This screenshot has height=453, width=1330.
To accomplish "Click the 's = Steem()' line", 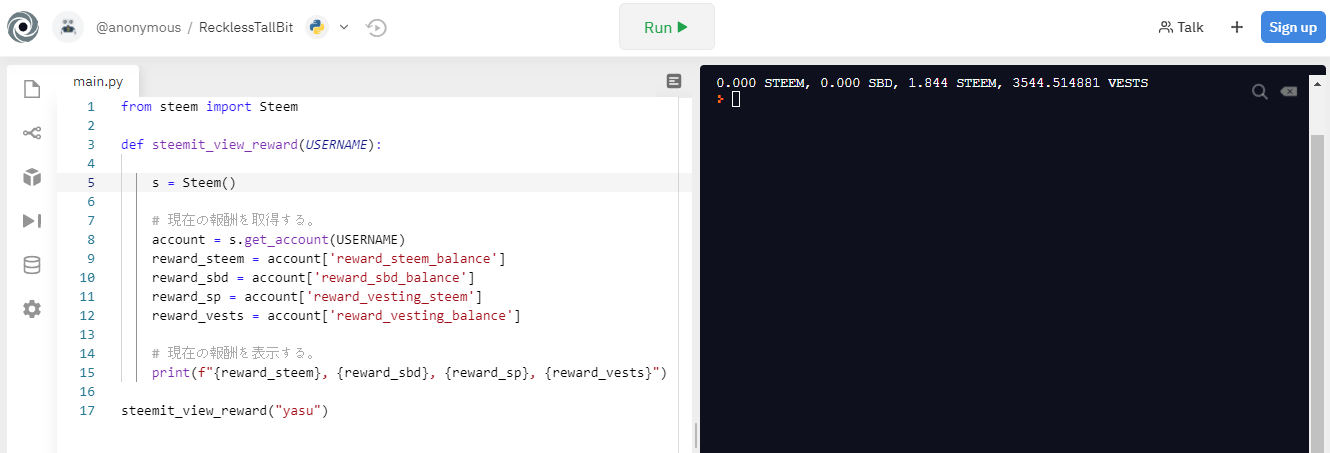I will [x=194, y=183].
